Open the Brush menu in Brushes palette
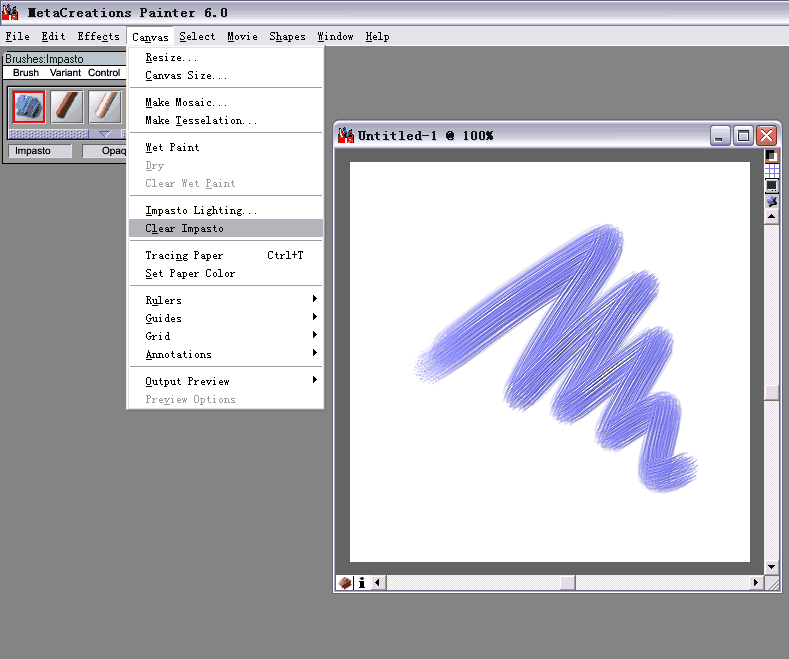789x659 pixels. [x=26, y=72]
